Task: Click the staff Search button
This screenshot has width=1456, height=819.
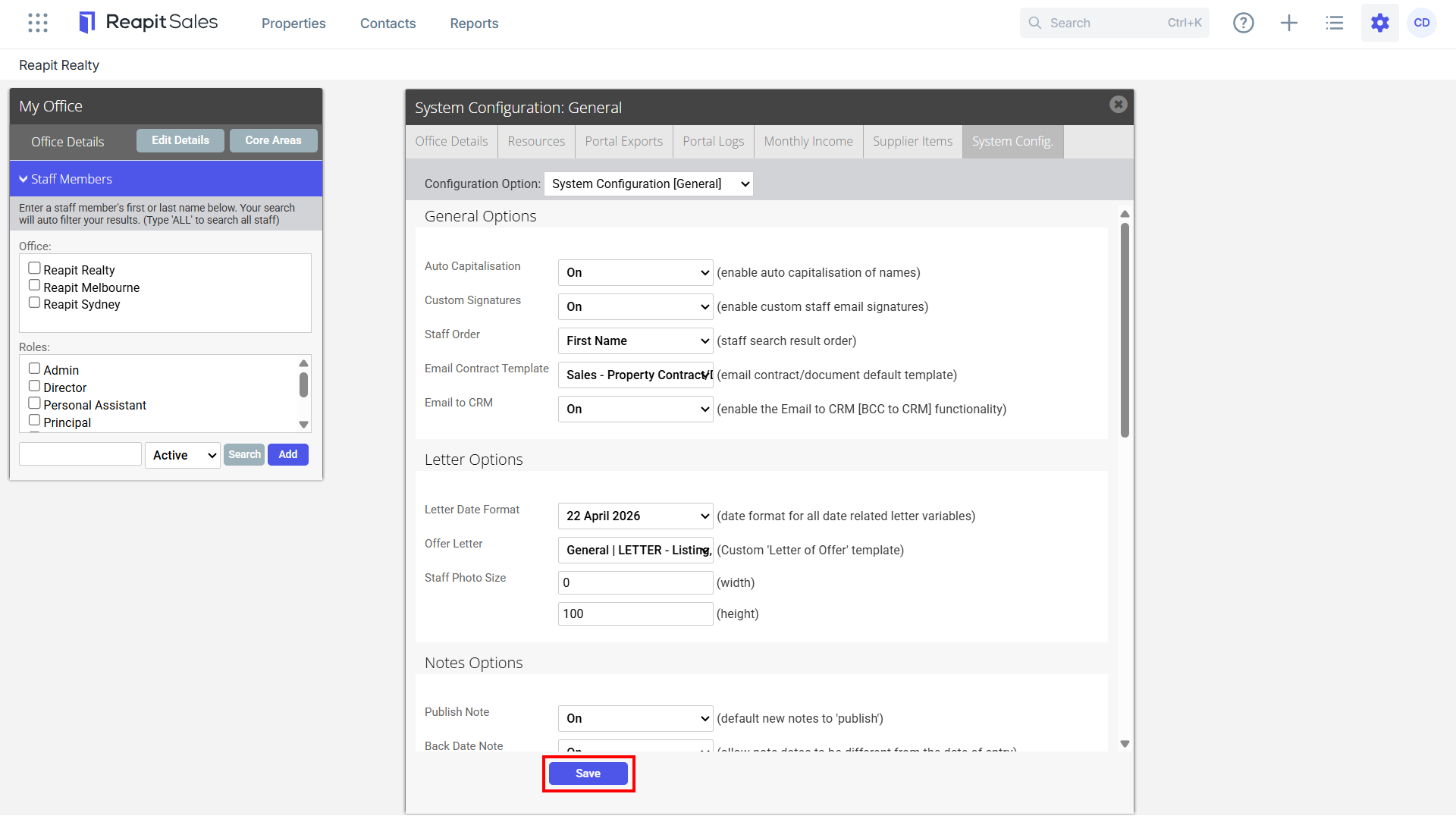Action: 244,454
